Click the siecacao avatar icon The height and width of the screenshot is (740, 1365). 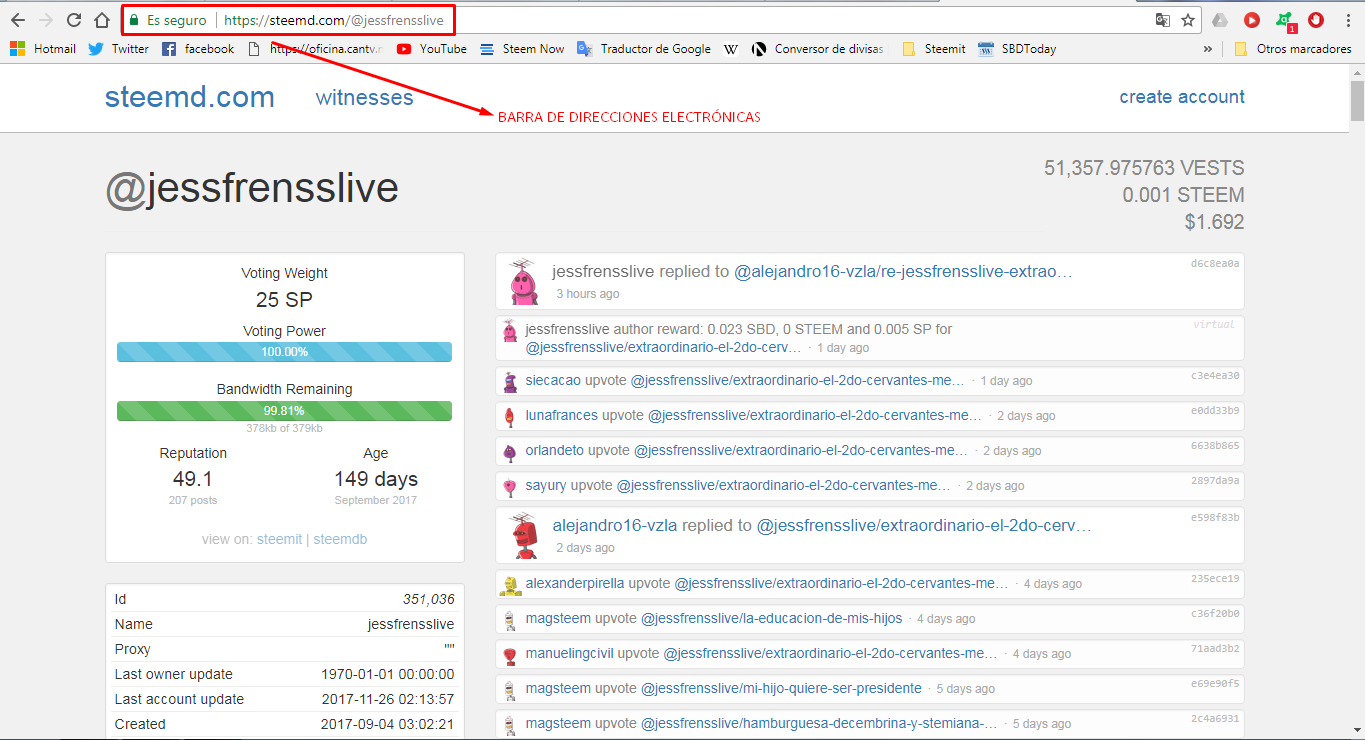click(x=511, y=381)
